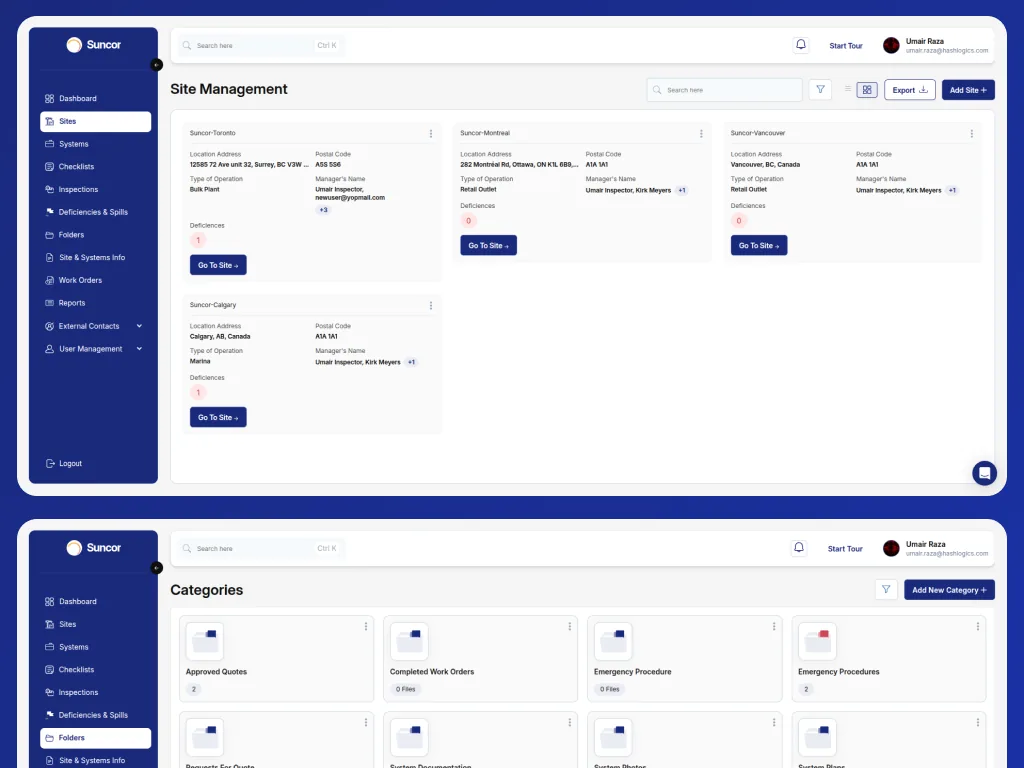Collapse sidebar arrow in top panel

pos(157,65)
